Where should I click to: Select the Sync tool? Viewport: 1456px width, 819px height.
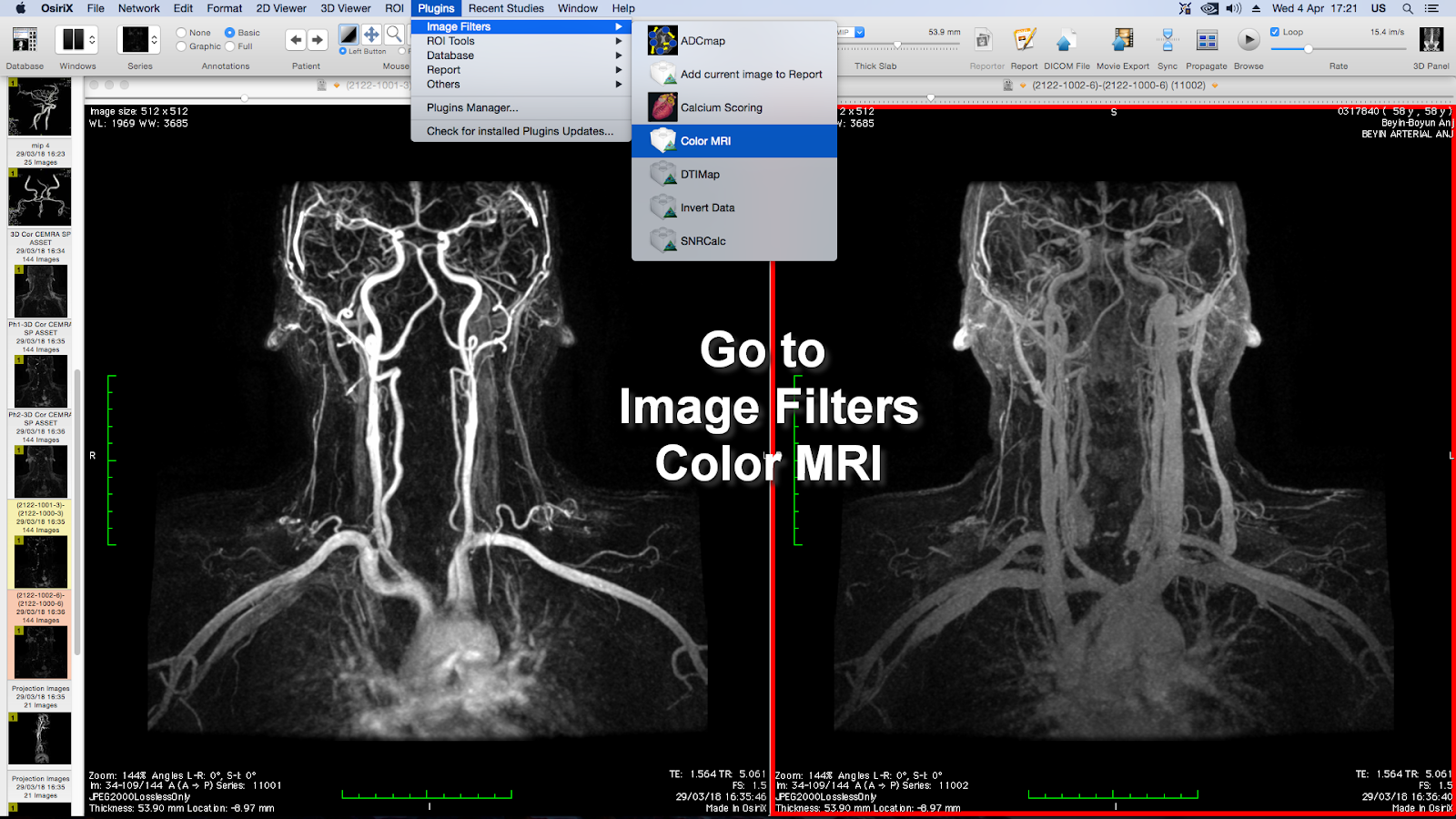point(1167,41)
